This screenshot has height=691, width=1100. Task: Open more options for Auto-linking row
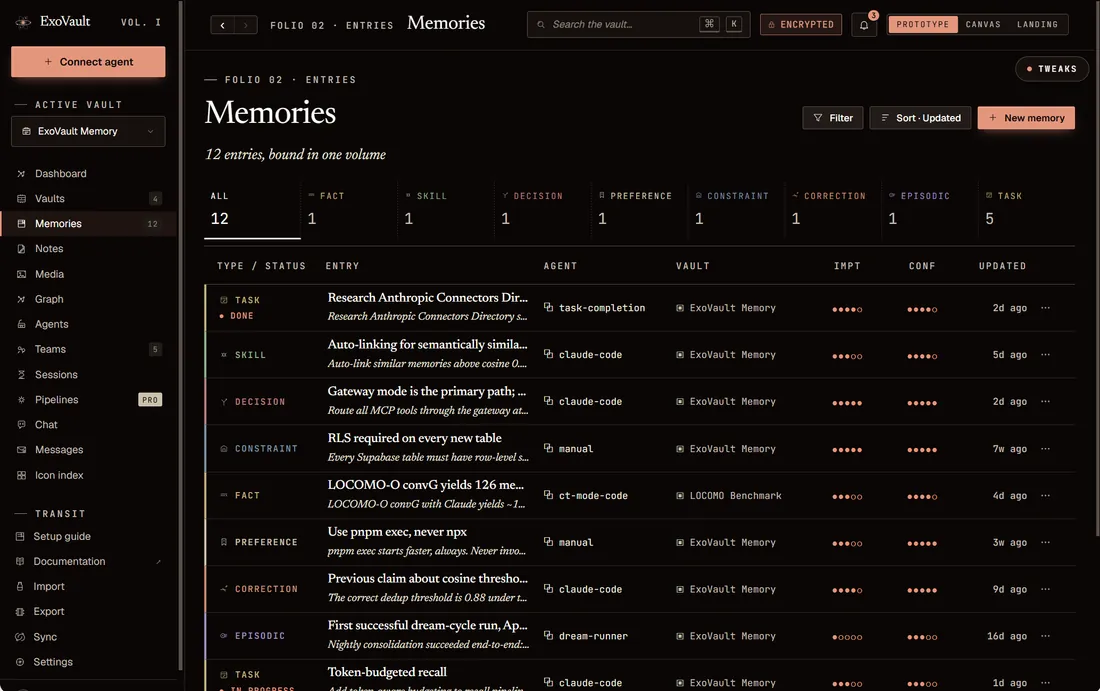coord(1045,355)
